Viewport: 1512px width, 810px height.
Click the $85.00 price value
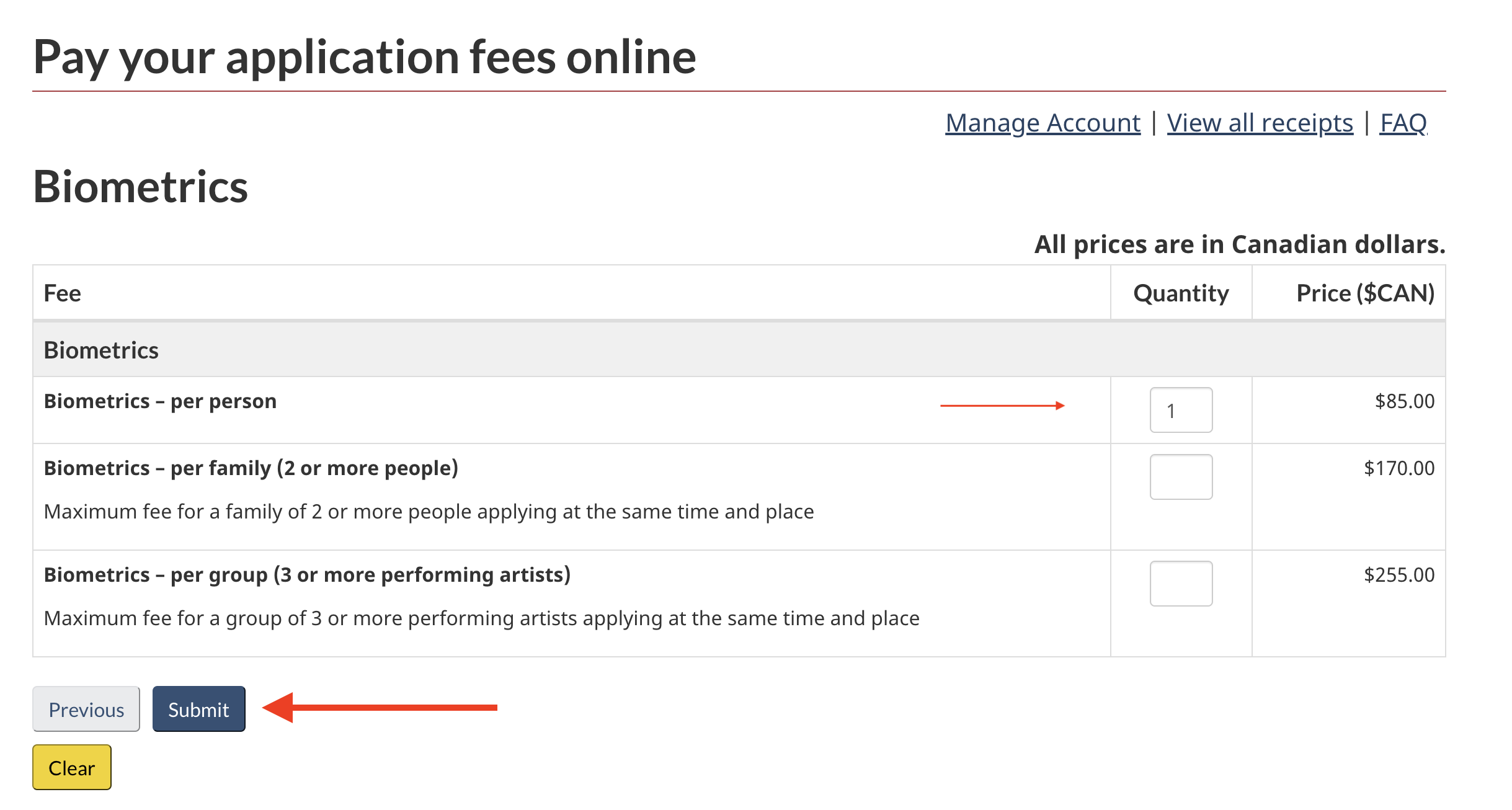(1405, 401)
